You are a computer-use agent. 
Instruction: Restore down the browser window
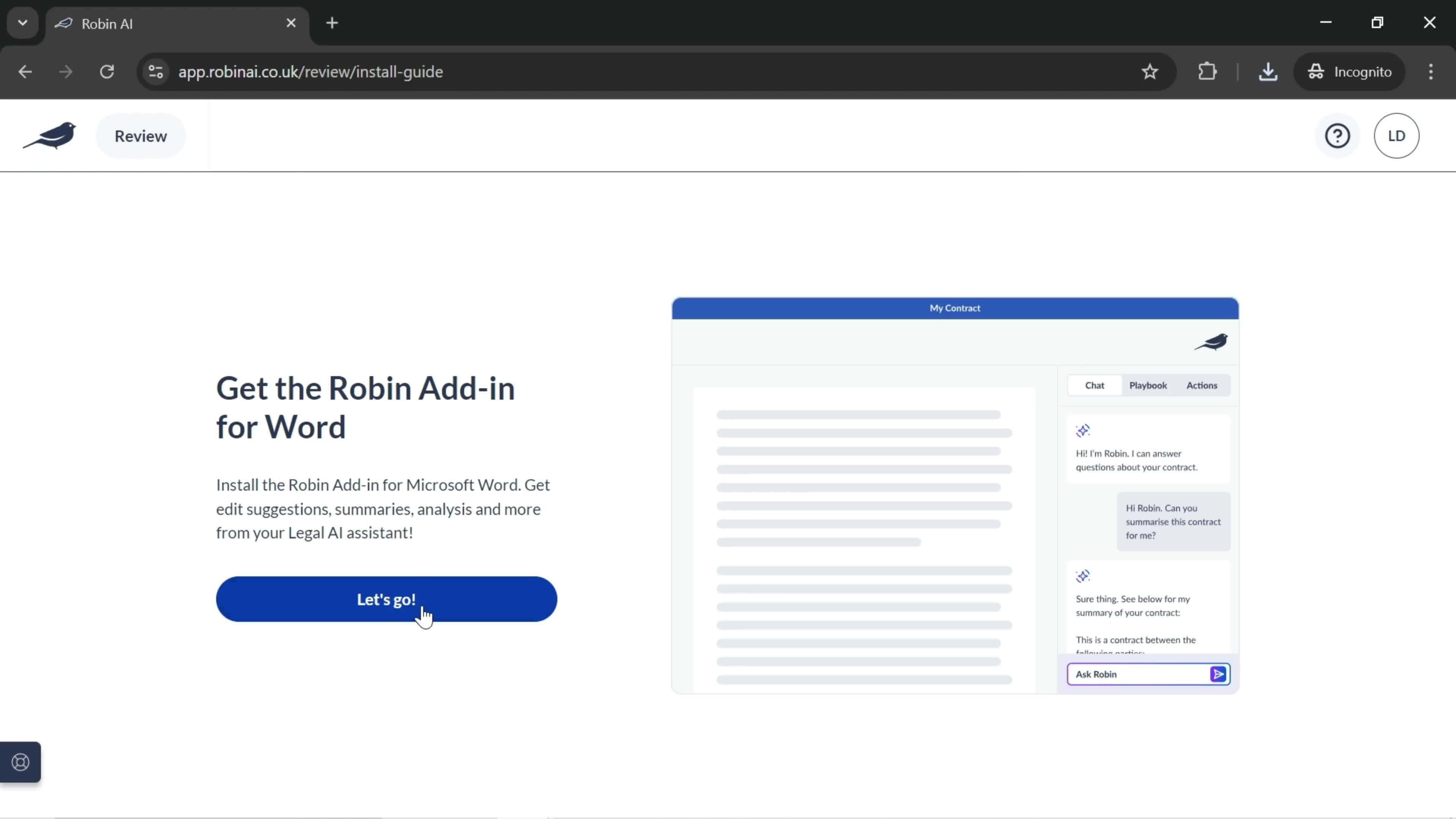1378,23
